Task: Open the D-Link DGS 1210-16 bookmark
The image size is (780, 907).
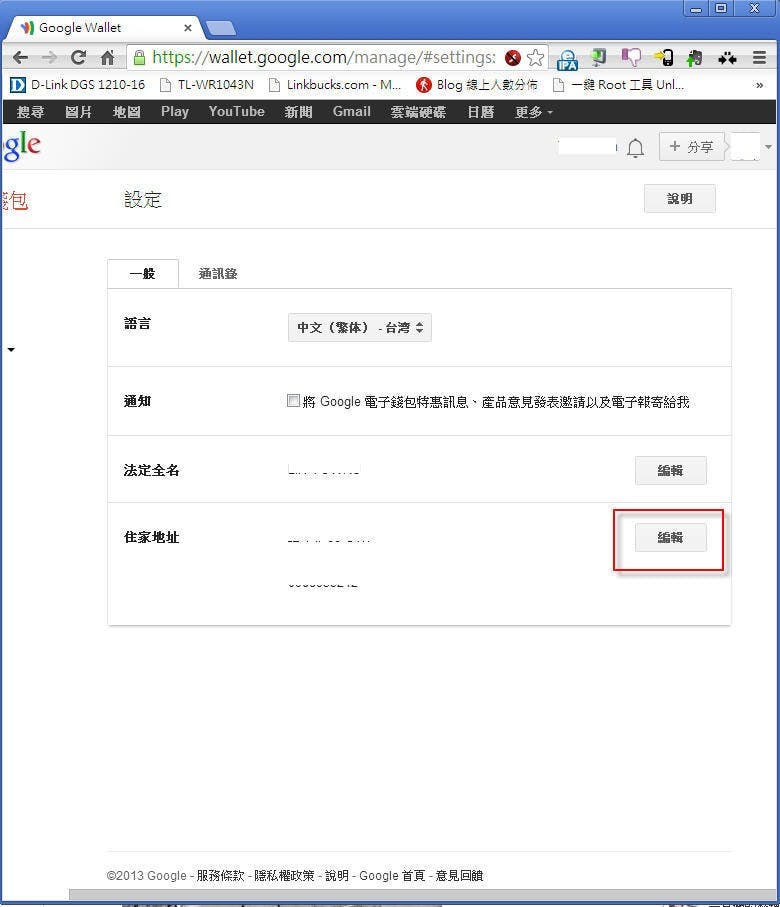Action: pyautogui.click(x=78, y=85)
